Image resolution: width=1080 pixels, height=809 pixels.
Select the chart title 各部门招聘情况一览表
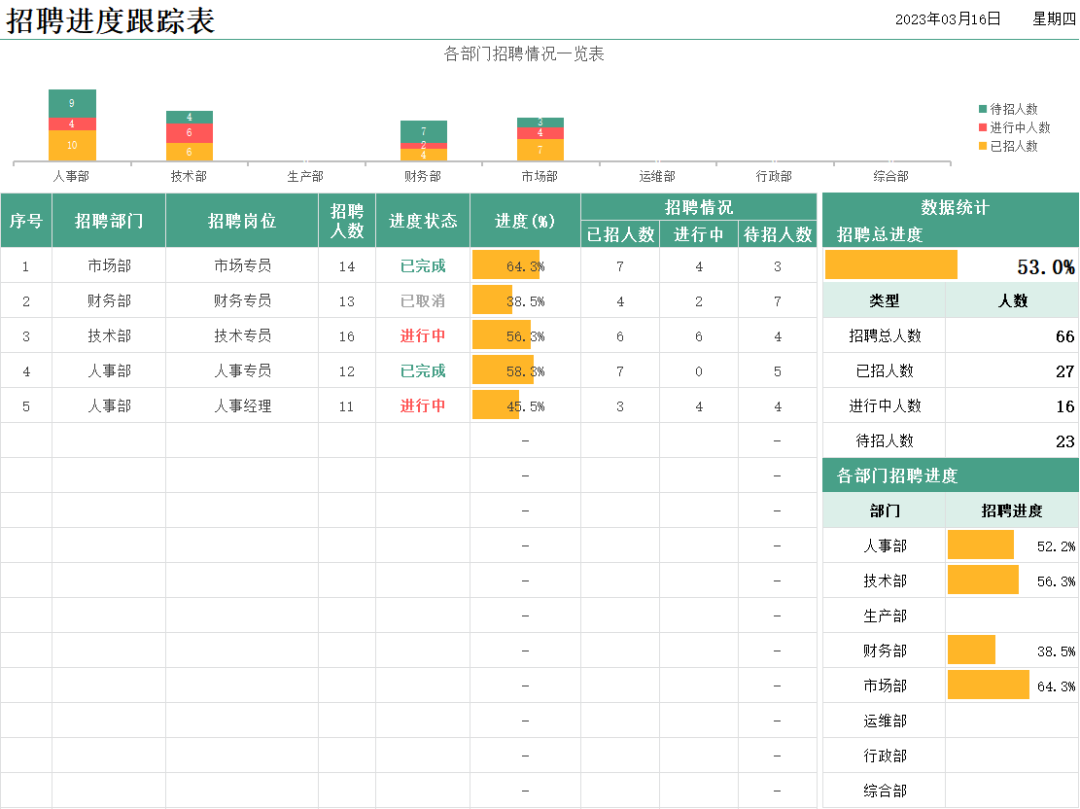click(x=523, y=54)
